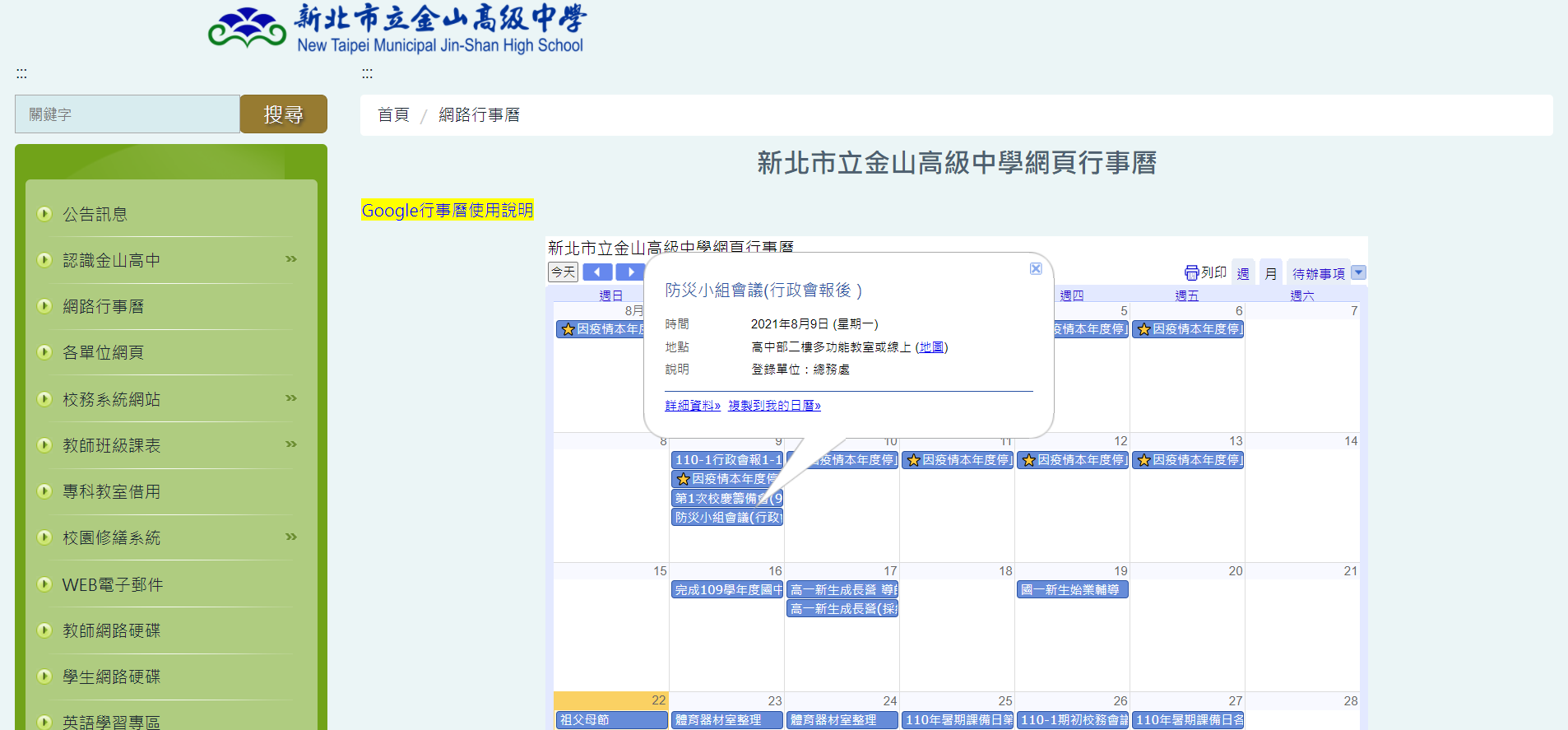The image size is (1568, 730).
Task: Open the 110-1期初校務會議 event
Action: point(1073,719)
